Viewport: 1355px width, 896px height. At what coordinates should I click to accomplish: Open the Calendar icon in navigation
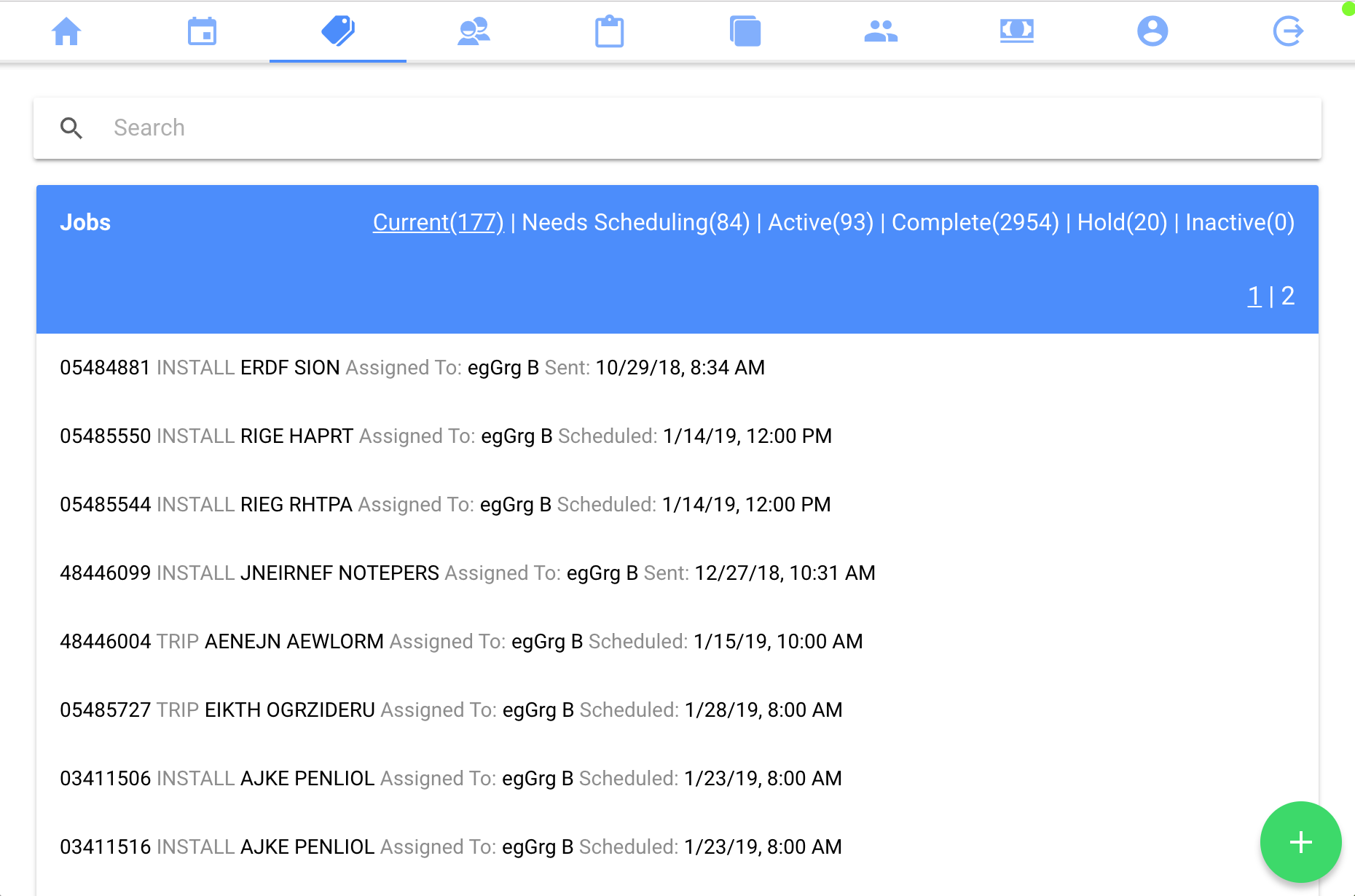(x=202, y=31)
